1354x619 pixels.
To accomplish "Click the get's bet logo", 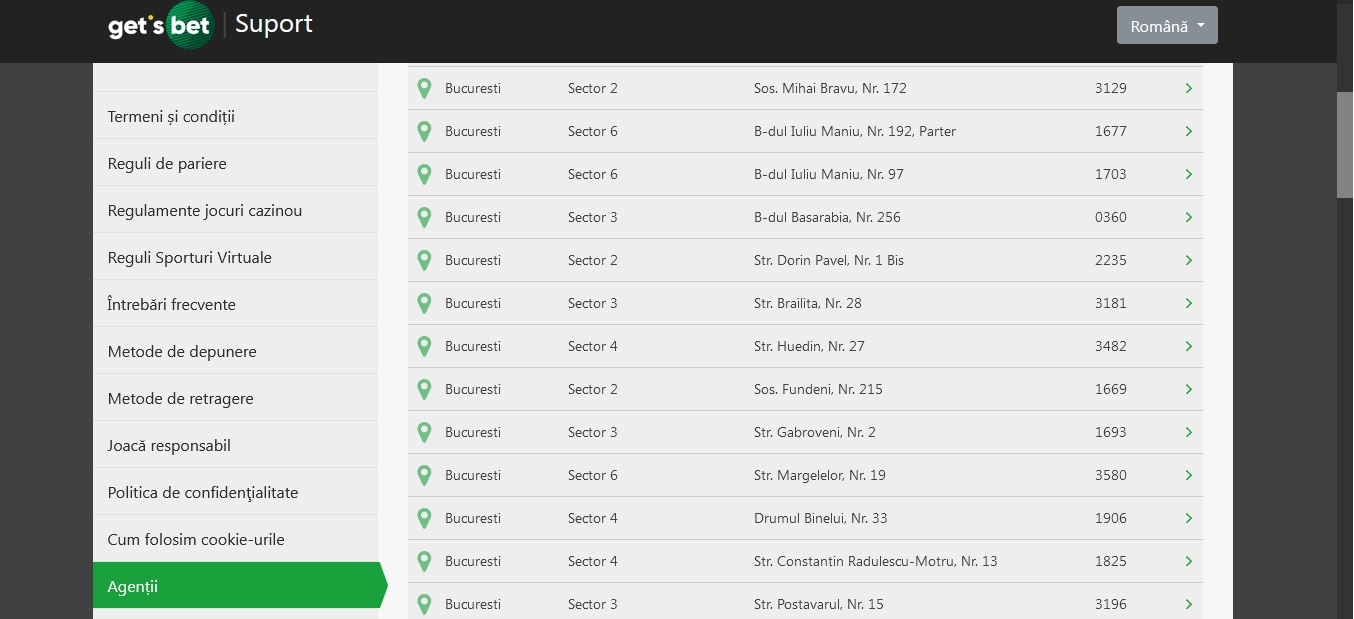I will click(x=161, y=25).
